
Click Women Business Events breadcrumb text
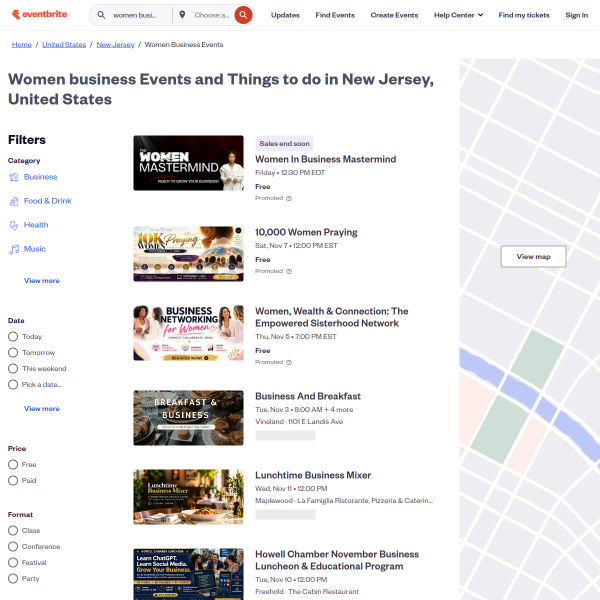pos(184,44)
